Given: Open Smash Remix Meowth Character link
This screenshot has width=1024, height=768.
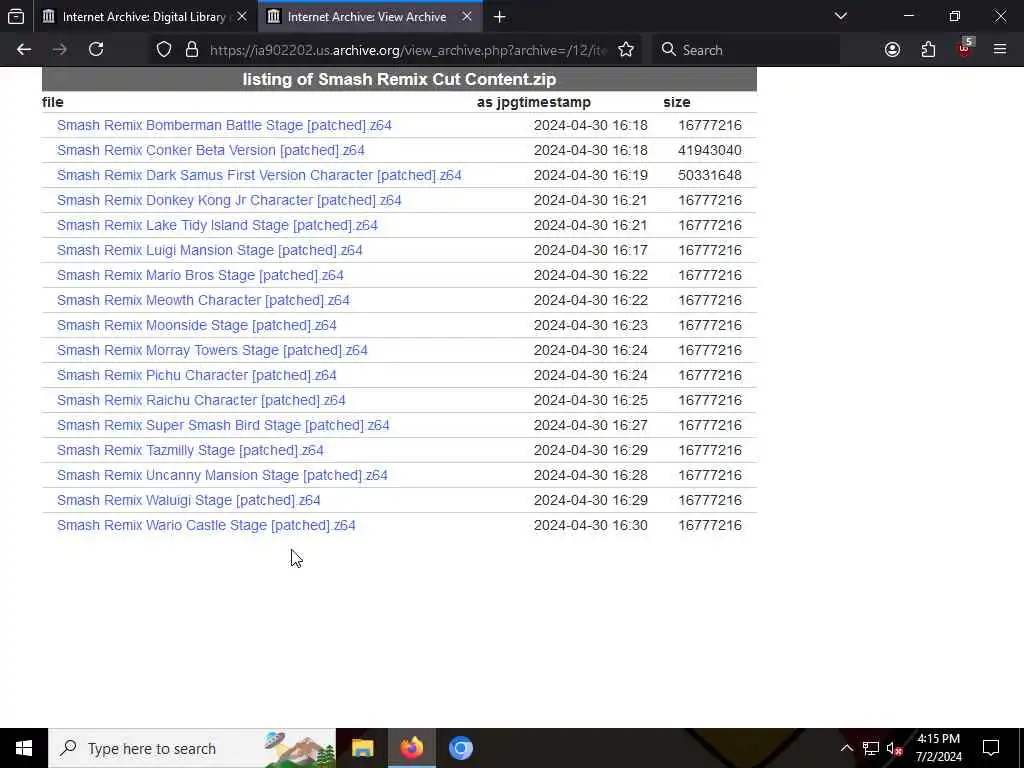Looking at the screenshot, I should click(x=203, y=300).
